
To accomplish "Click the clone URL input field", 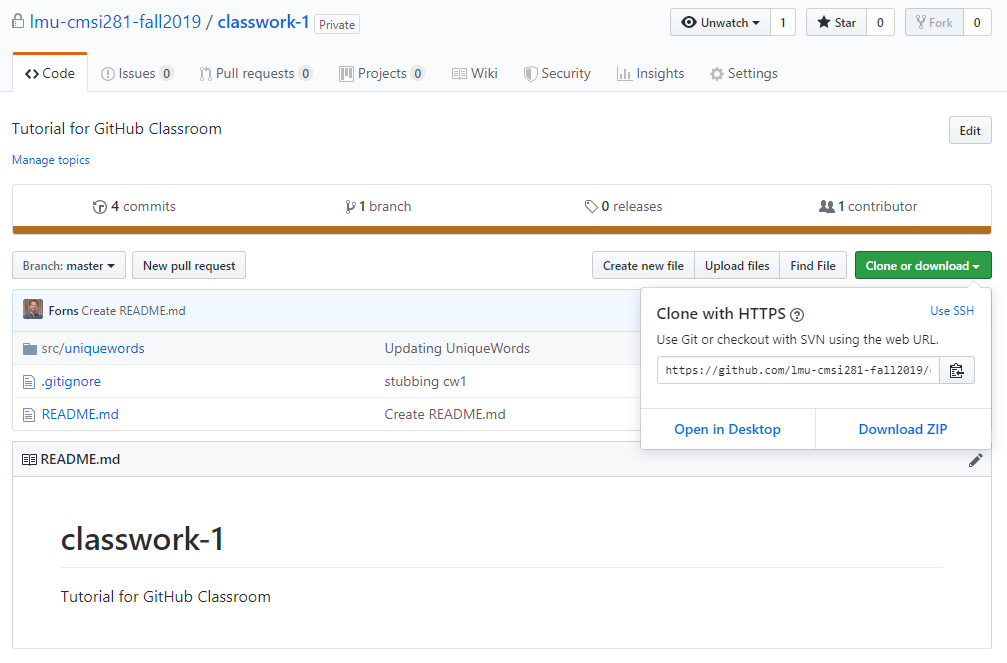I will click(798, 370).
